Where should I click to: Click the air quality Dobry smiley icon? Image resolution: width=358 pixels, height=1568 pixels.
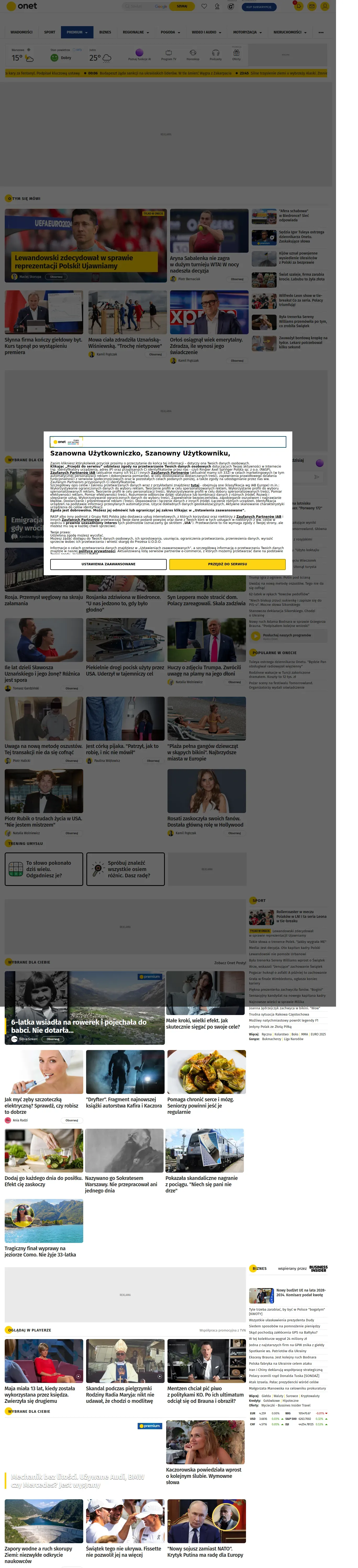coord(54,58)
